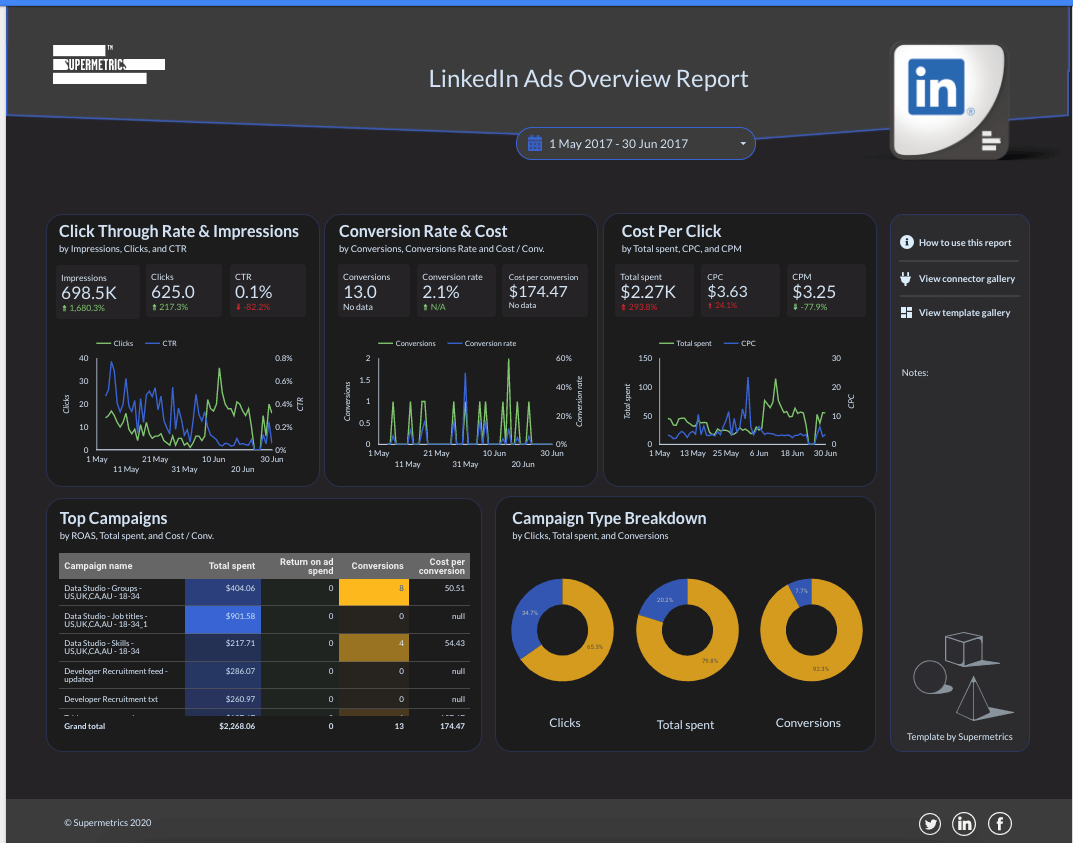Open the LinkedIn footer icon
Image resolution: width=1073 pixels, height=843 pixels.
tap(964, 823)
